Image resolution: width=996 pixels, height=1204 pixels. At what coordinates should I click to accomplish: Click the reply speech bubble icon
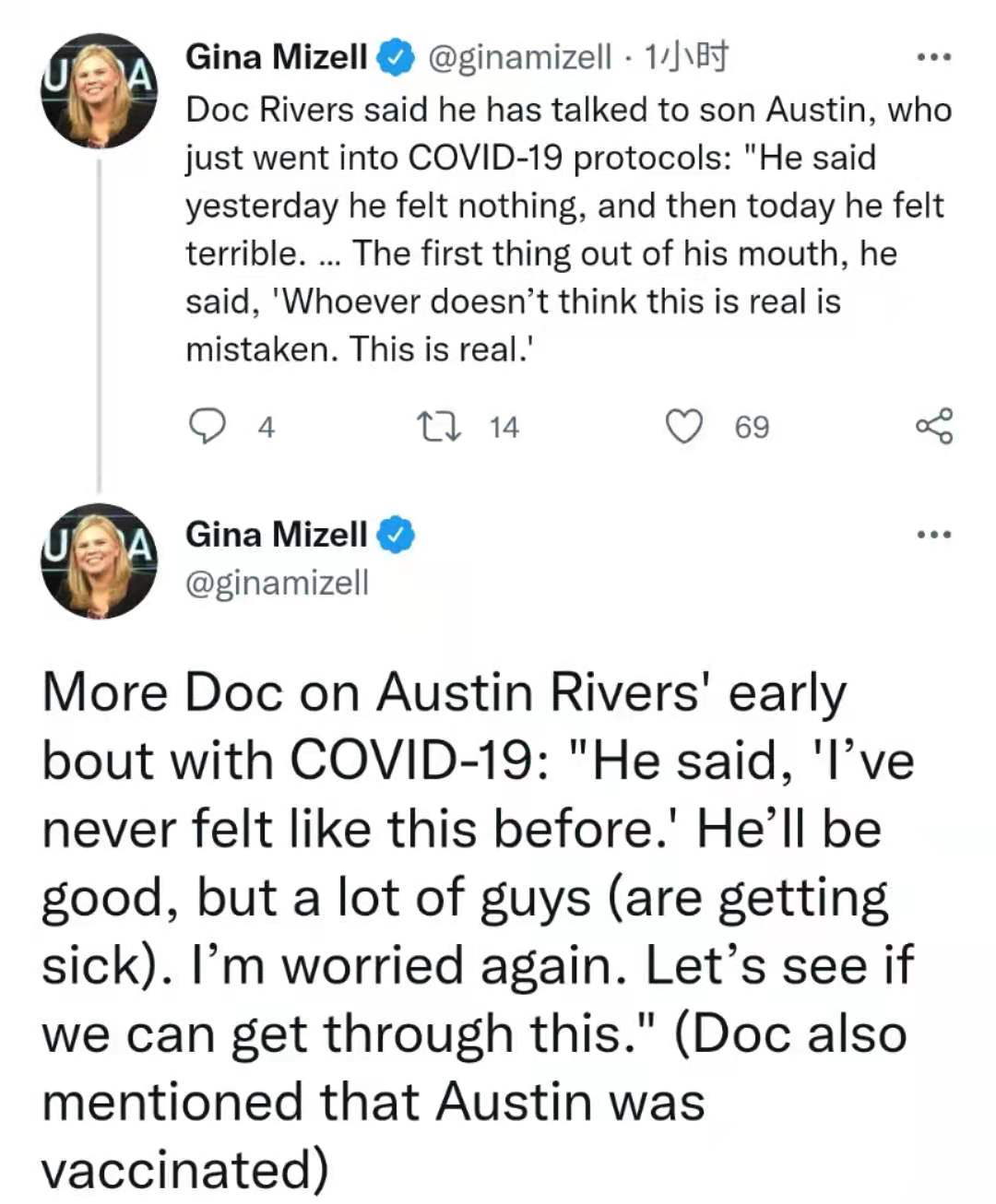click(207, 427)
